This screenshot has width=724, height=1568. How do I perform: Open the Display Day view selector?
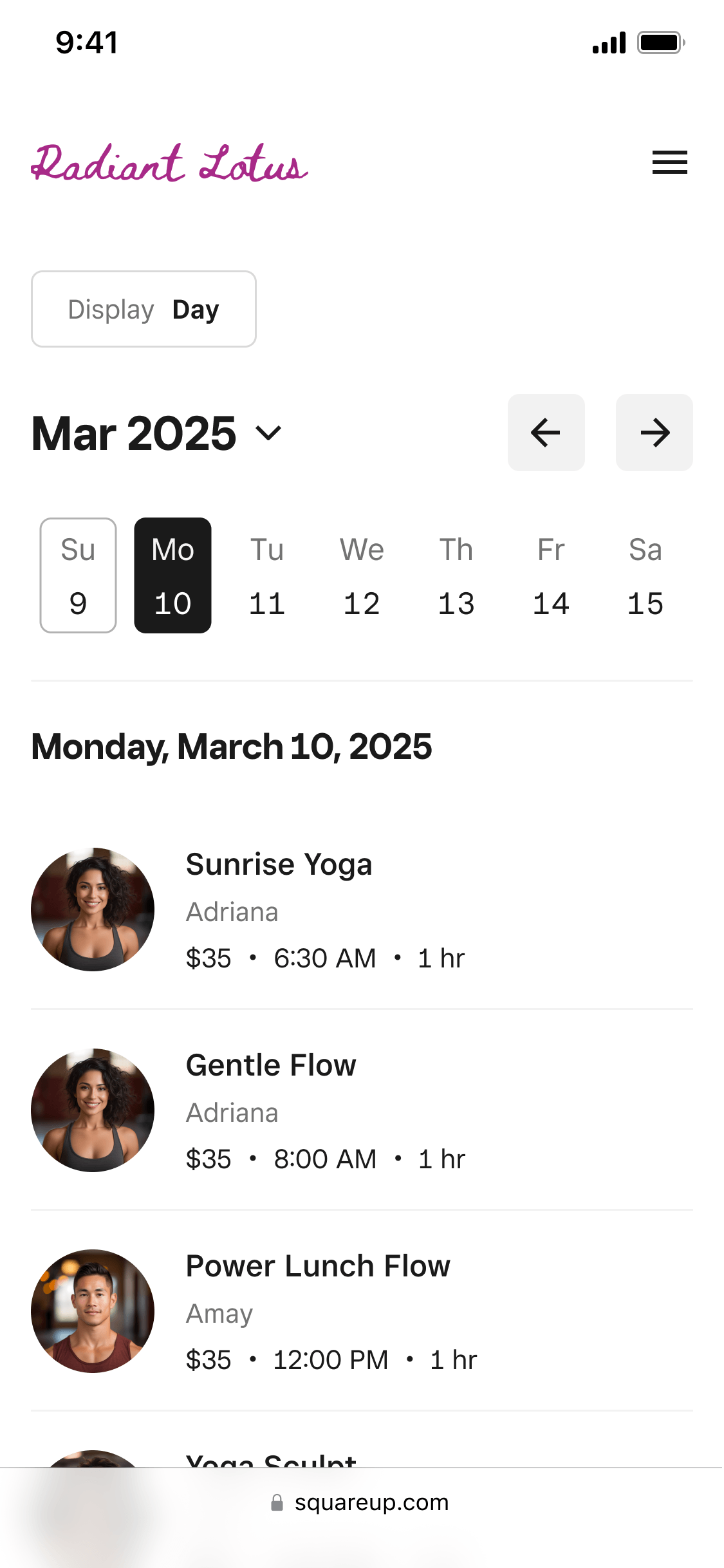click(144, 309)
